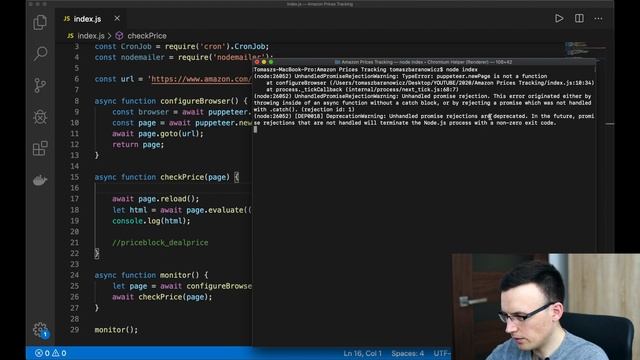Screen dimensions: 640x360
Task: Click the terminal cursor line below the warnings
Action: (256, 129)
